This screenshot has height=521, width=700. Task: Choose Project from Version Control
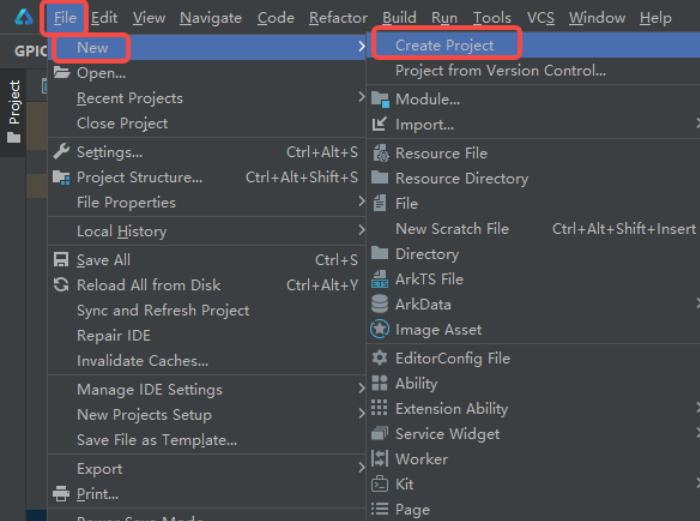(500, 70)
